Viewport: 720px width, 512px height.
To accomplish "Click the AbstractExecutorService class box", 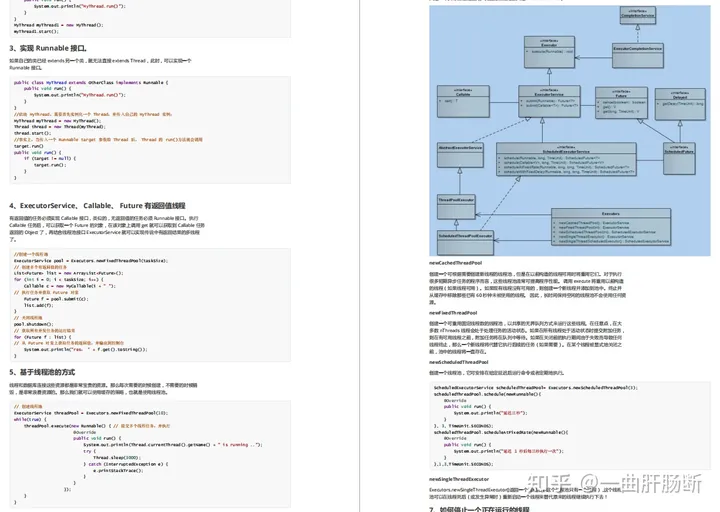I will pyautogui.click(x=460, y=155).
